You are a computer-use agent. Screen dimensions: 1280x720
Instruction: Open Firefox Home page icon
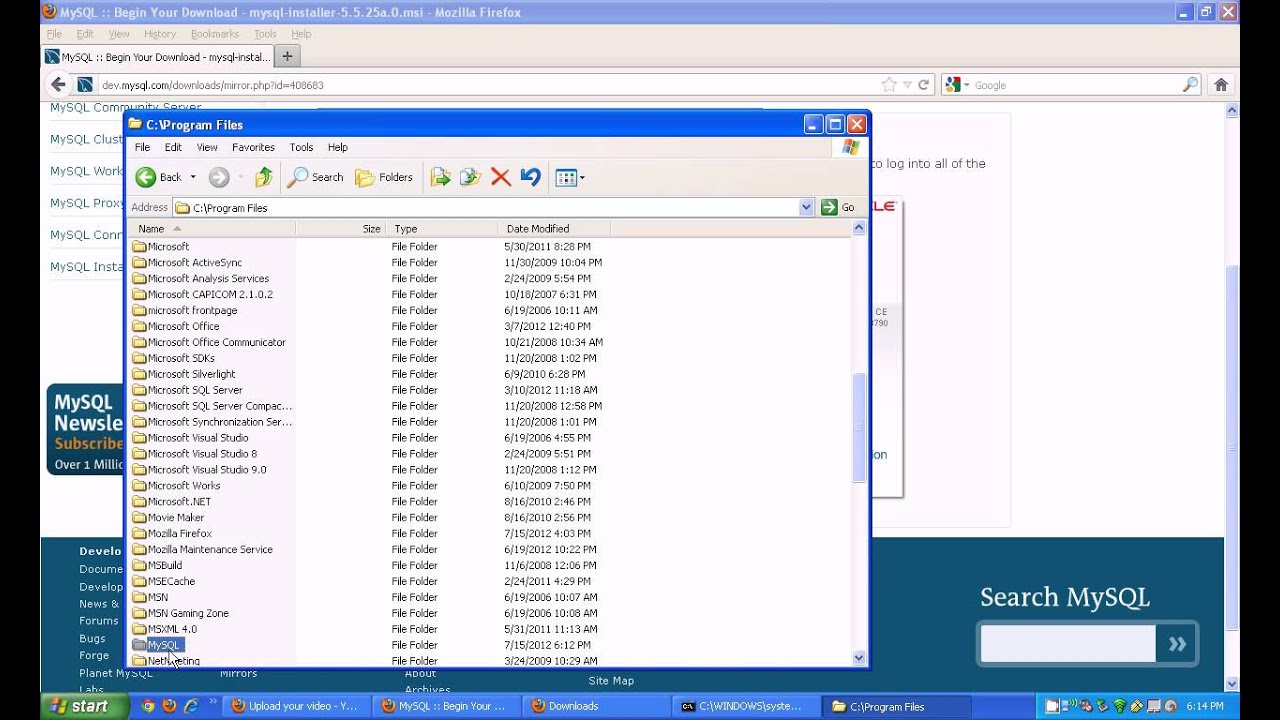pos(1221,85)
